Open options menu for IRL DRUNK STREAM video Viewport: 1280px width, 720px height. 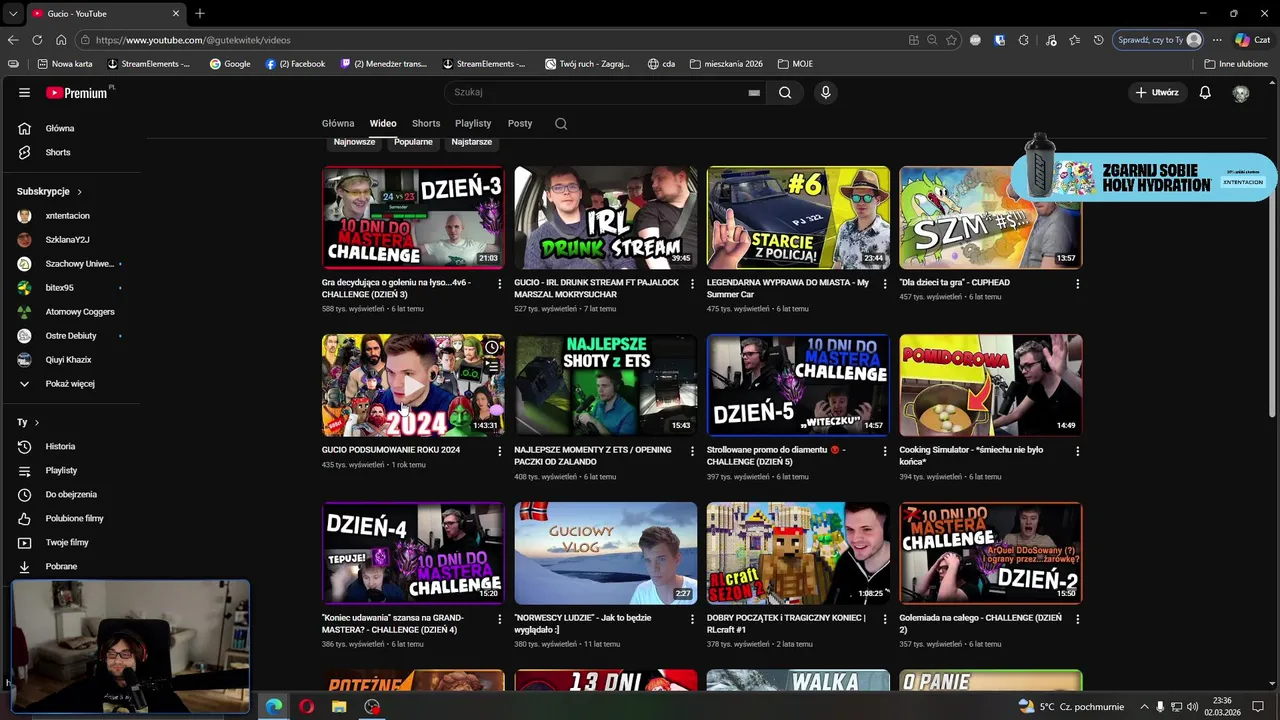pos(692,284)
